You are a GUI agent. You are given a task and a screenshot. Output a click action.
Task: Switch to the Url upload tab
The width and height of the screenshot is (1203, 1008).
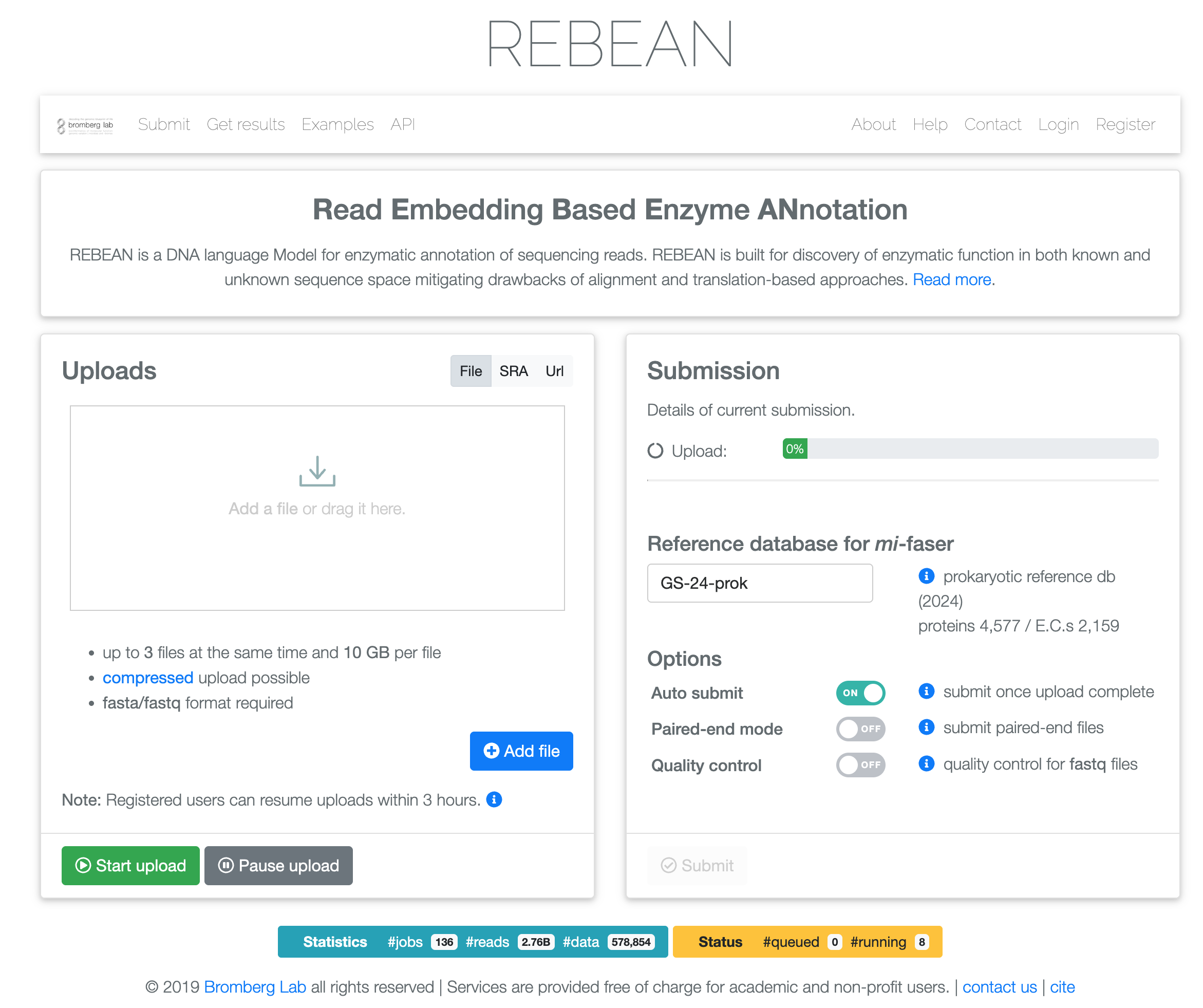[x=554, y=371]
